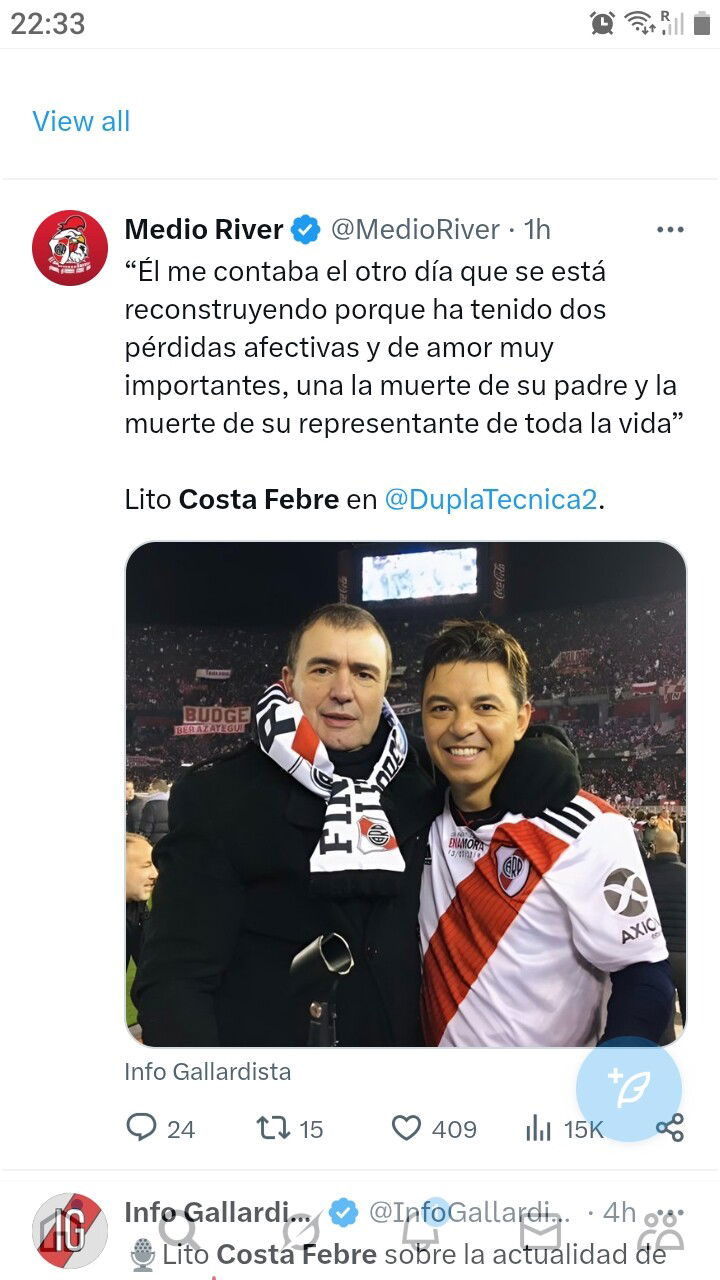Click the View all link
Image resolution: width=720 pixels, height=1280 pixels.
click(x=81, y=121)
